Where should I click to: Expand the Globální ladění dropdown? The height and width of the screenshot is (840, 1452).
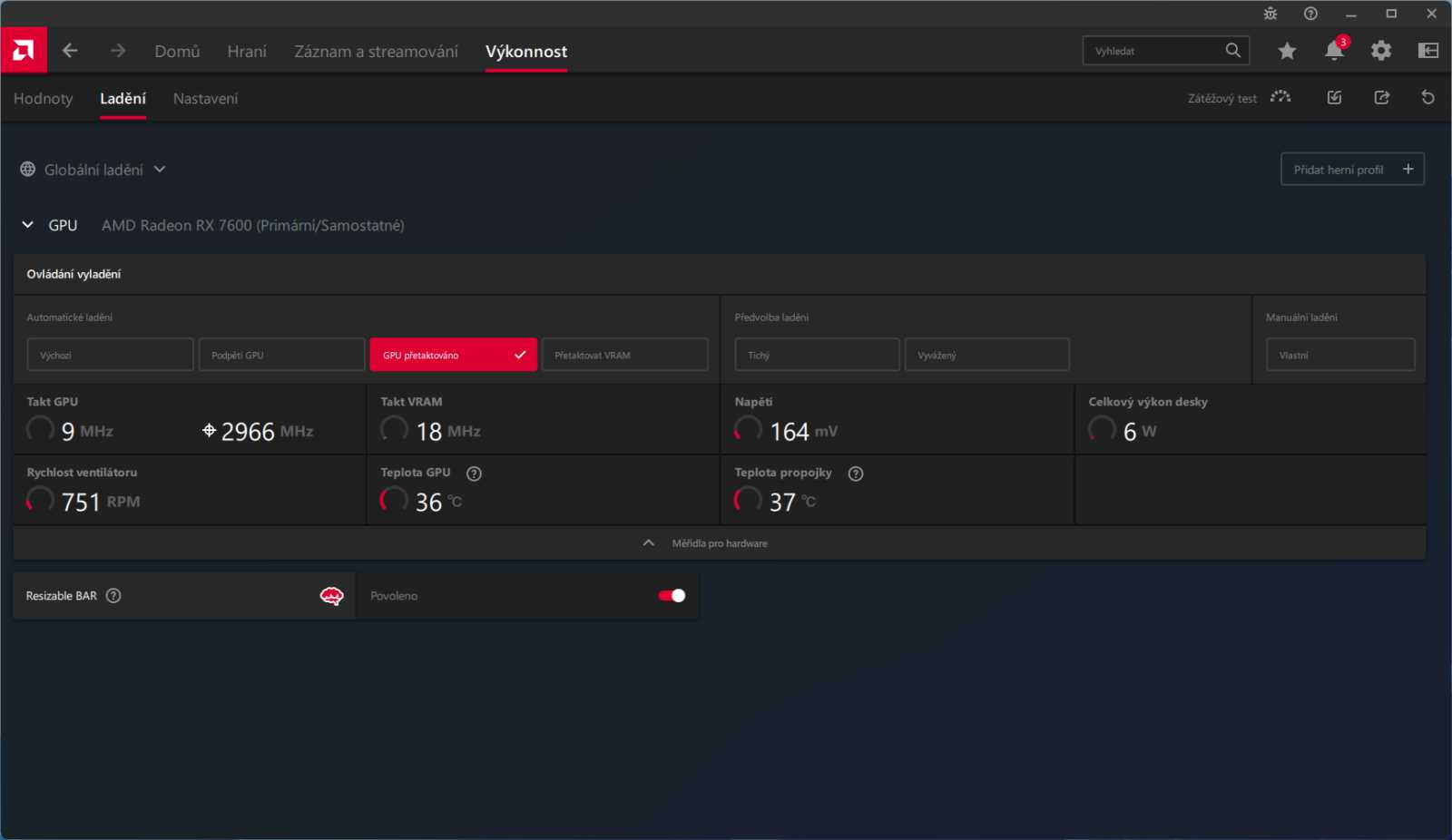160,170
